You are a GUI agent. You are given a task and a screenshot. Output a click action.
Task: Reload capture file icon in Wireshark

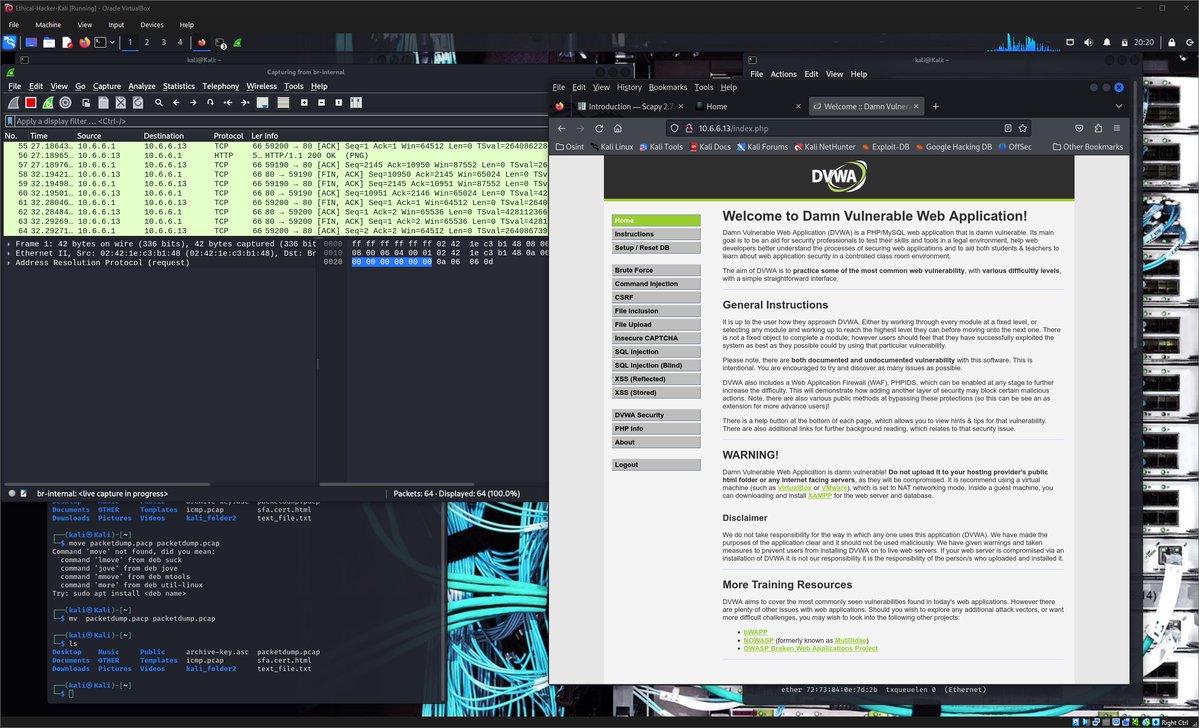138,102
